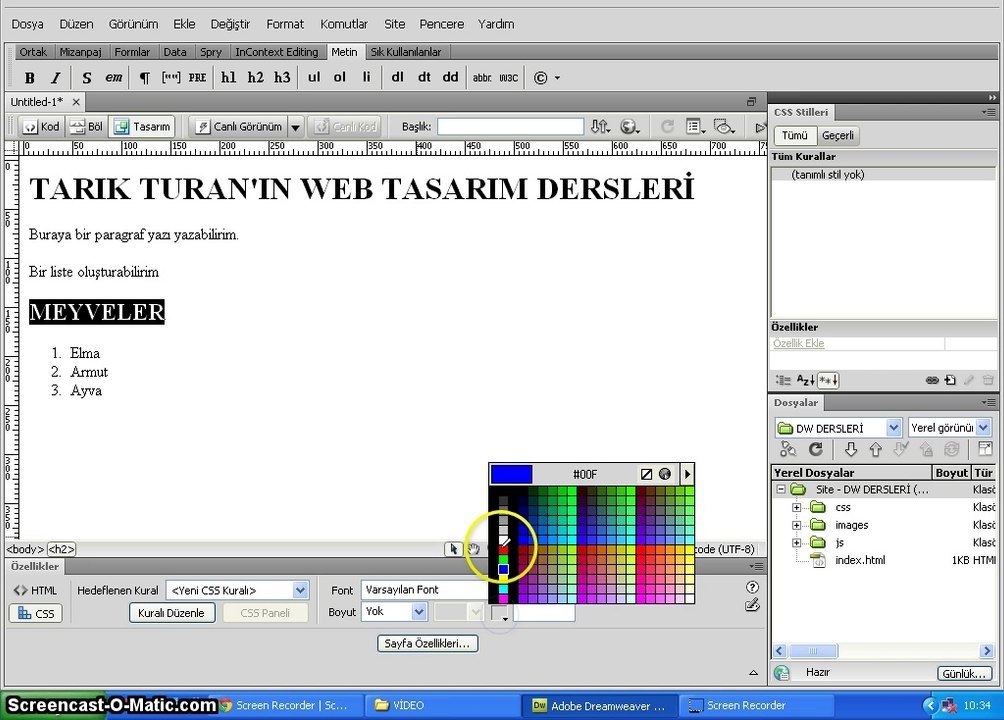Insert a paragraph with the ¶ icon
Screen dimensions: 1004x720
(145, 78)
